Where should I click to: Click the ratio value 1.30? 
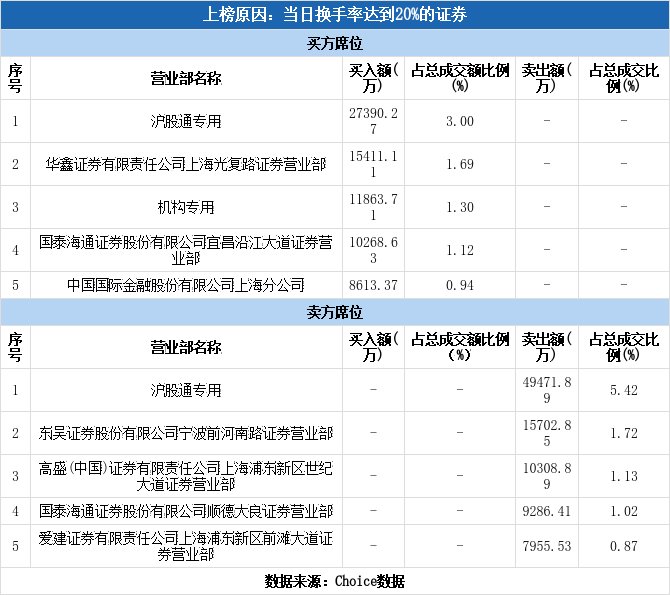tap(460, 207)
